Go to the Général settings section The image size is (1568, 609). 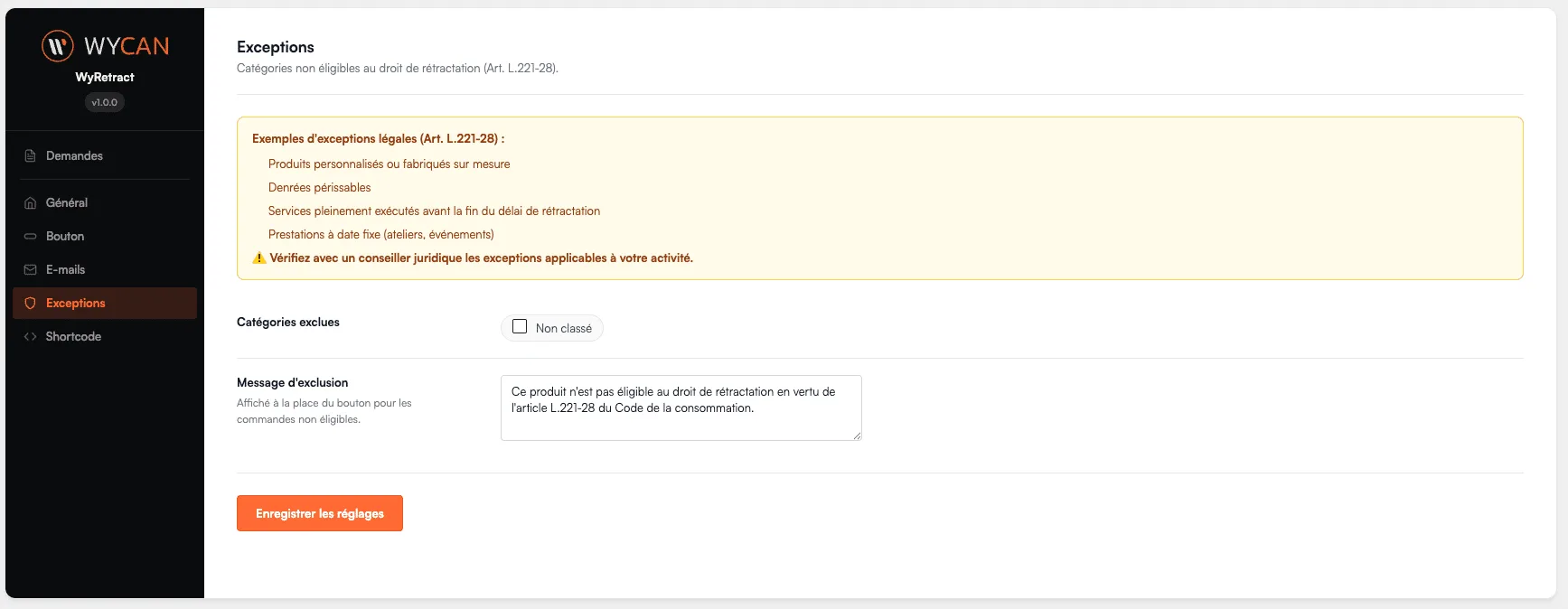click(105, 202)
